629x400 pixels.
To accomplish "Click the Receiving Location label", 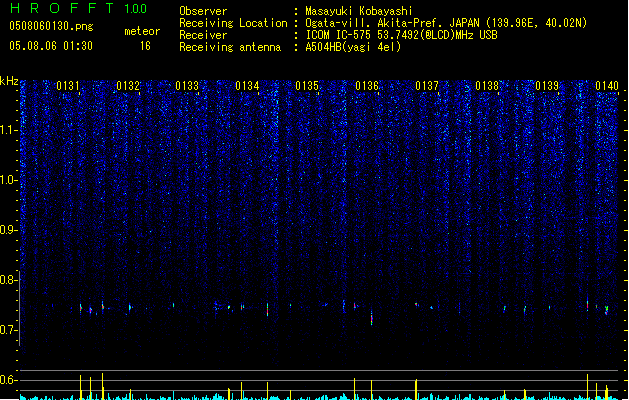I will [x=233, y=23].
